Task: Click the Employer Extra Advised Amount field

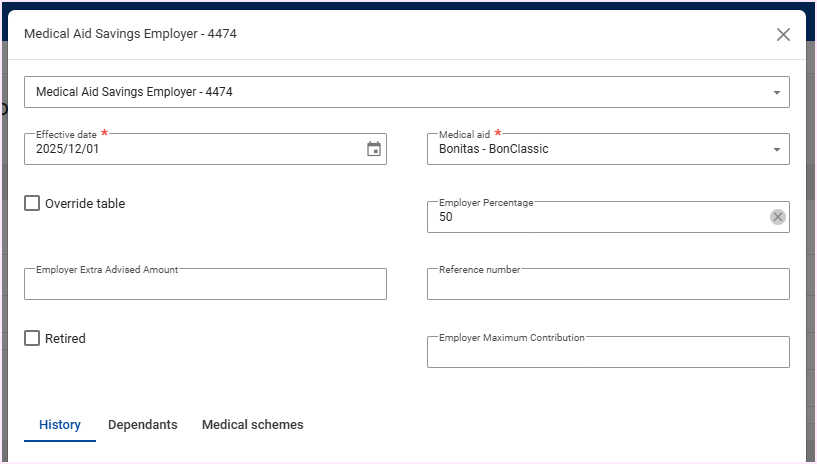Action: (205, 285)
